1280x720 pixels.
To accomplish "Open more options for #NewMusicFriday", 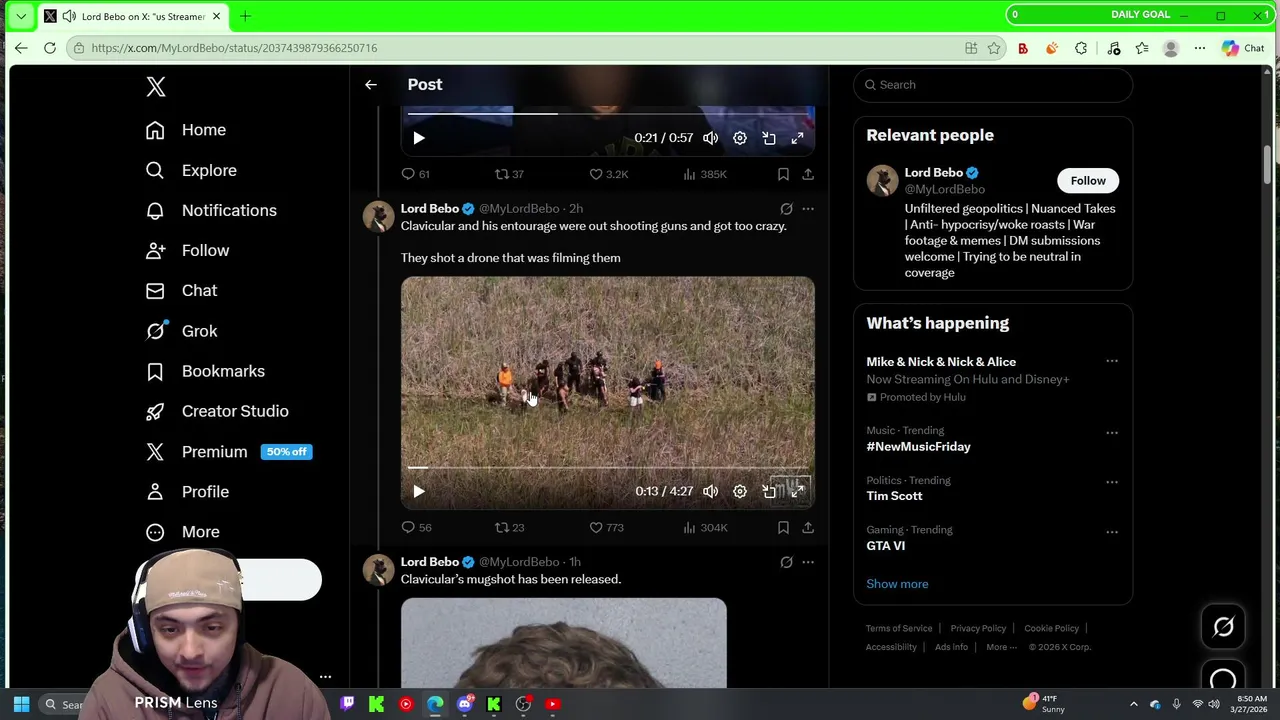I will point(1112,433).
